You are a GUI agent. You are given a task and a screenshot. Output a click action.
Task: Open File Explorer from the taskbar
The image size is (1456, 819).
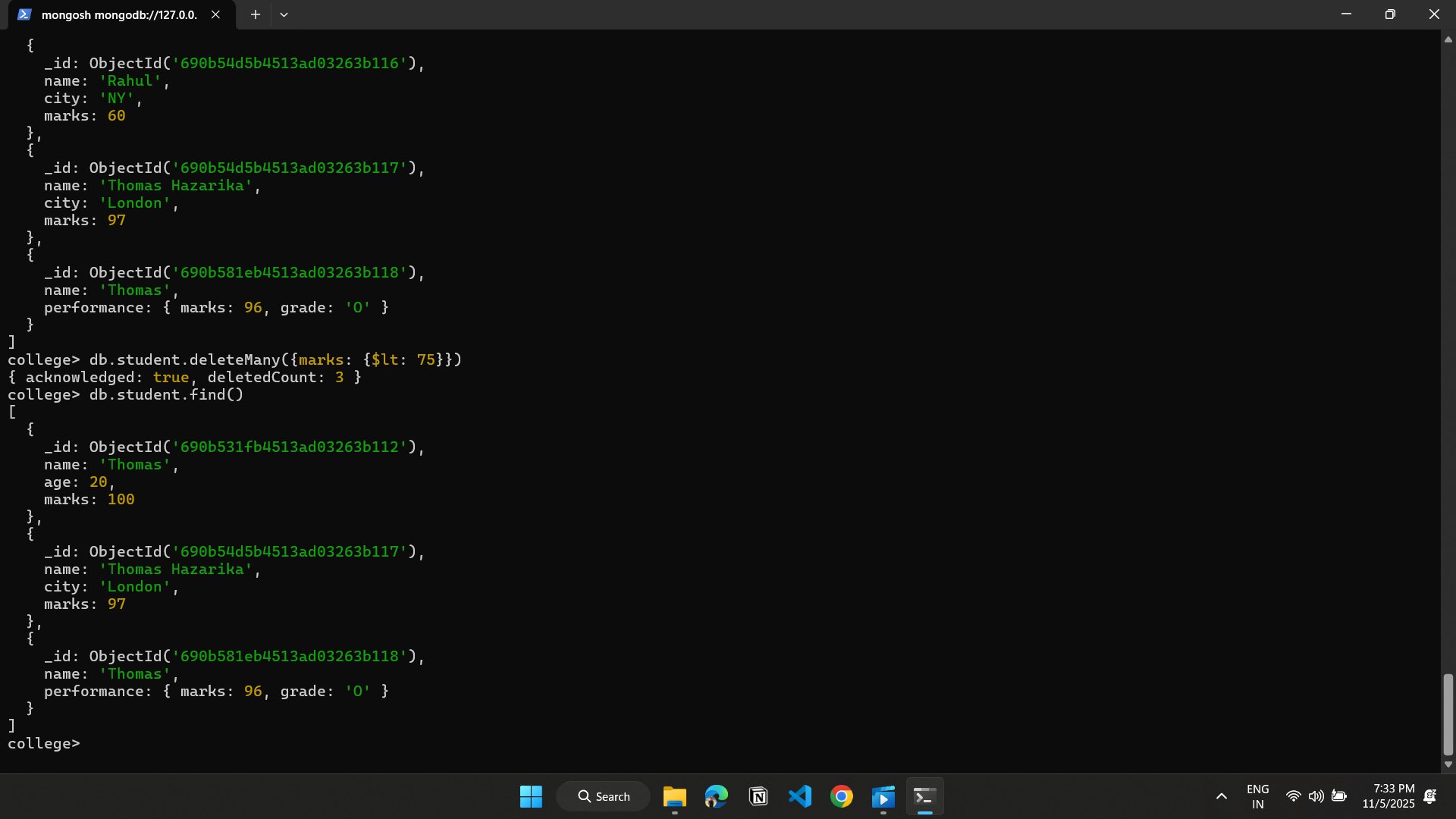coord(674,796)
